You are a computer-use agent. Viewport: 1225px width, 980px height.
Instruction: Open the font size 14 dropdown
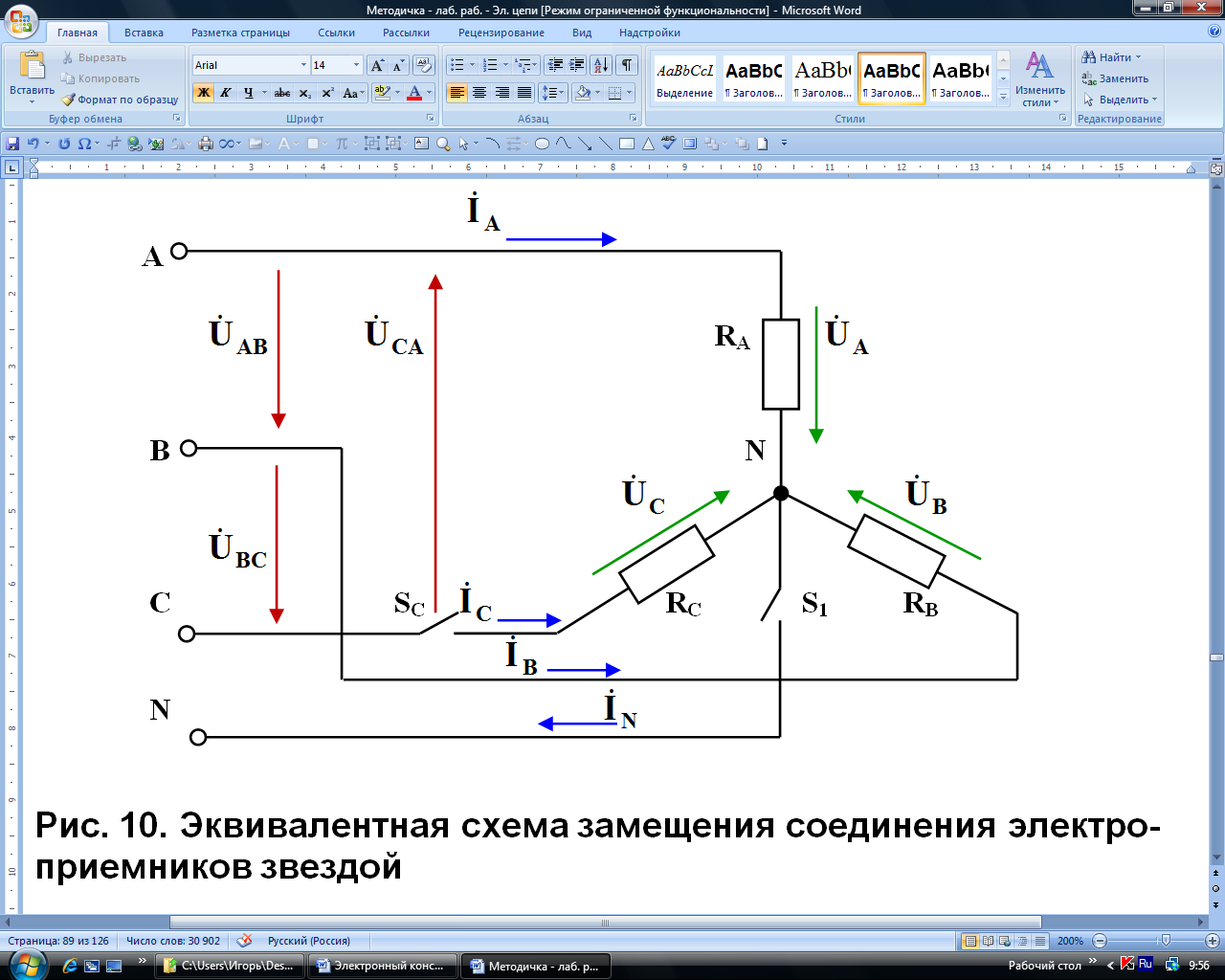coord(356,65)
